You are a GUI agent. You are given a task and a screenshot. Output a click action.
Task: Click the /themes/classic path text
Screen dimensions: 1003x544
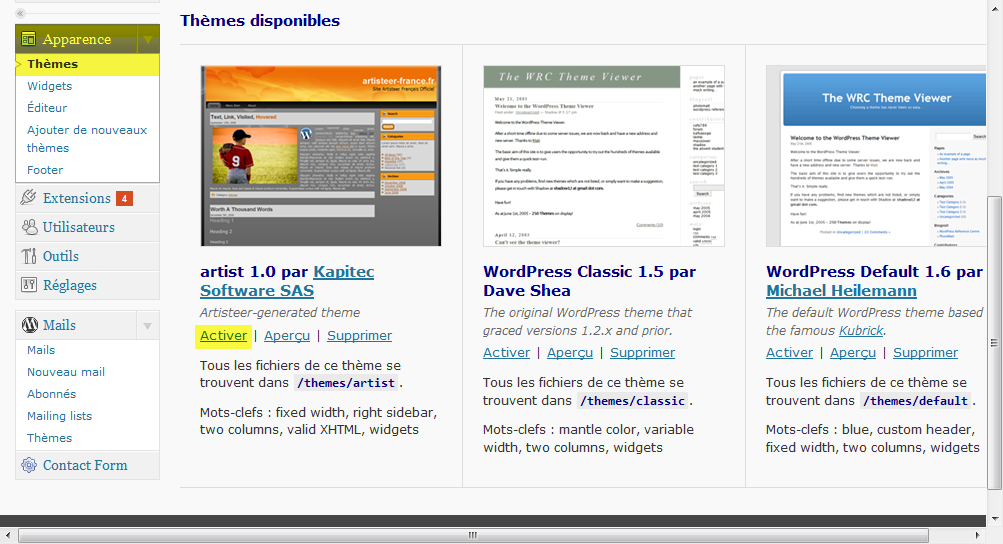pos(632,401)
